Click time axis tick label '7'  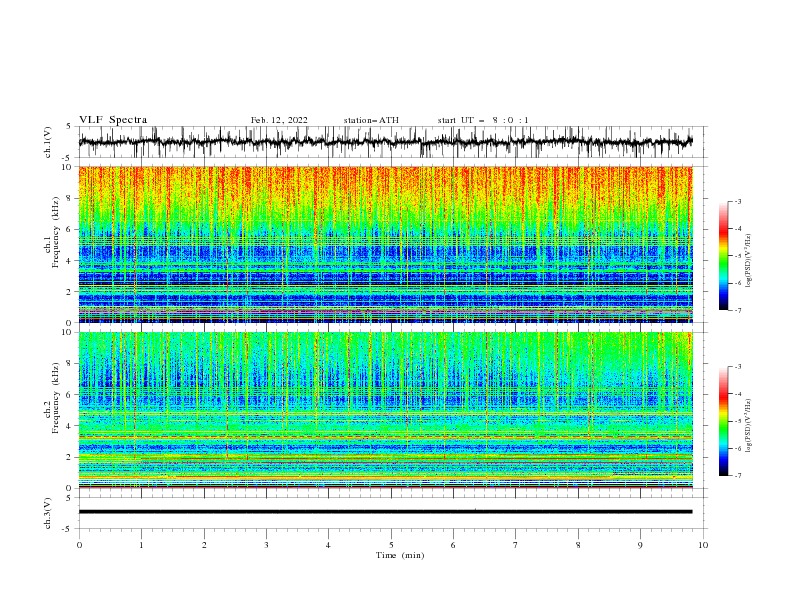point(516,545)
